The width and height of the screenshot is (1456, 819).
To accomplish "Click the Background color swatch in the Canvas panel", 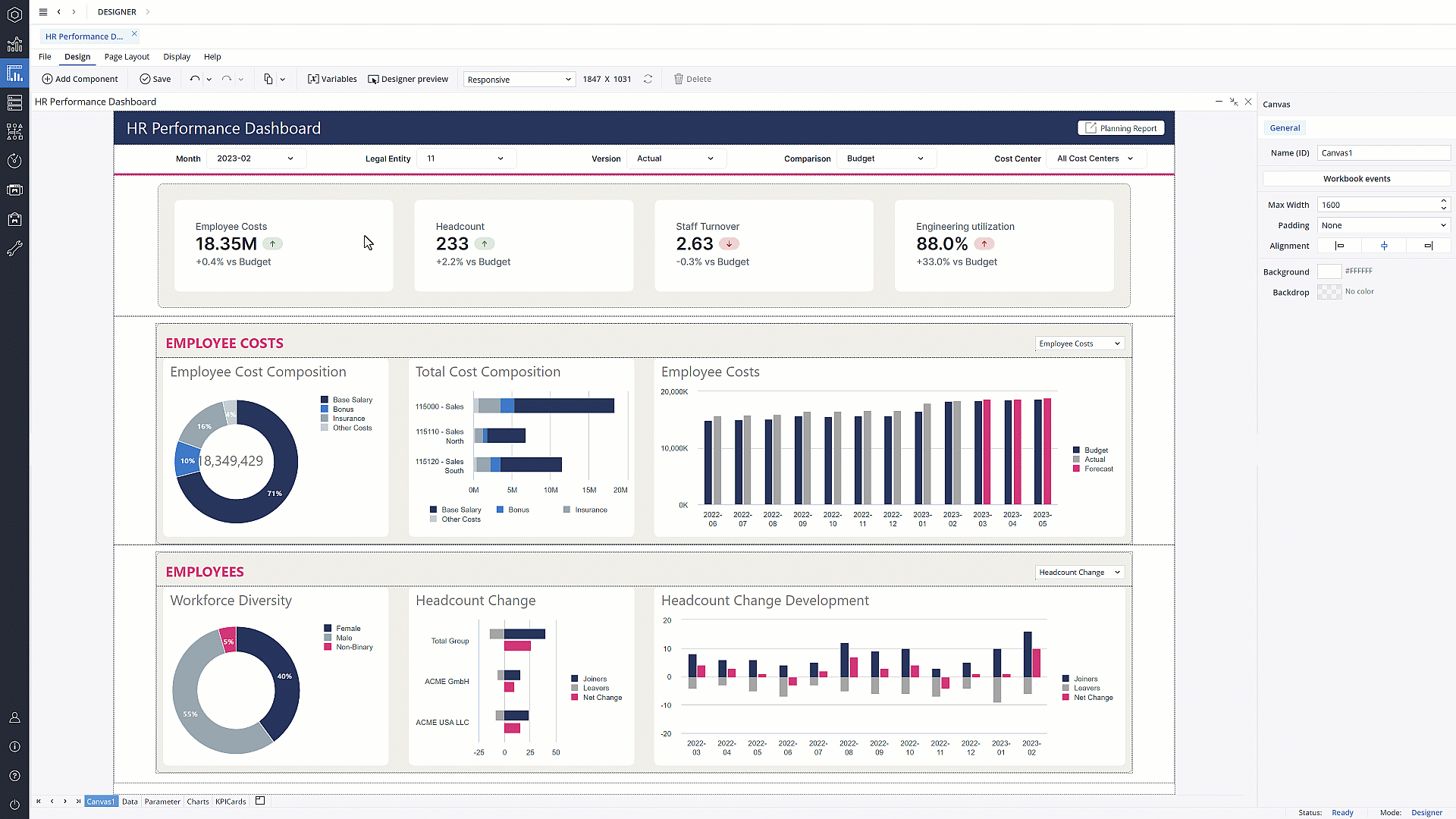I will pyautogui.click(x=1329, y=271).
